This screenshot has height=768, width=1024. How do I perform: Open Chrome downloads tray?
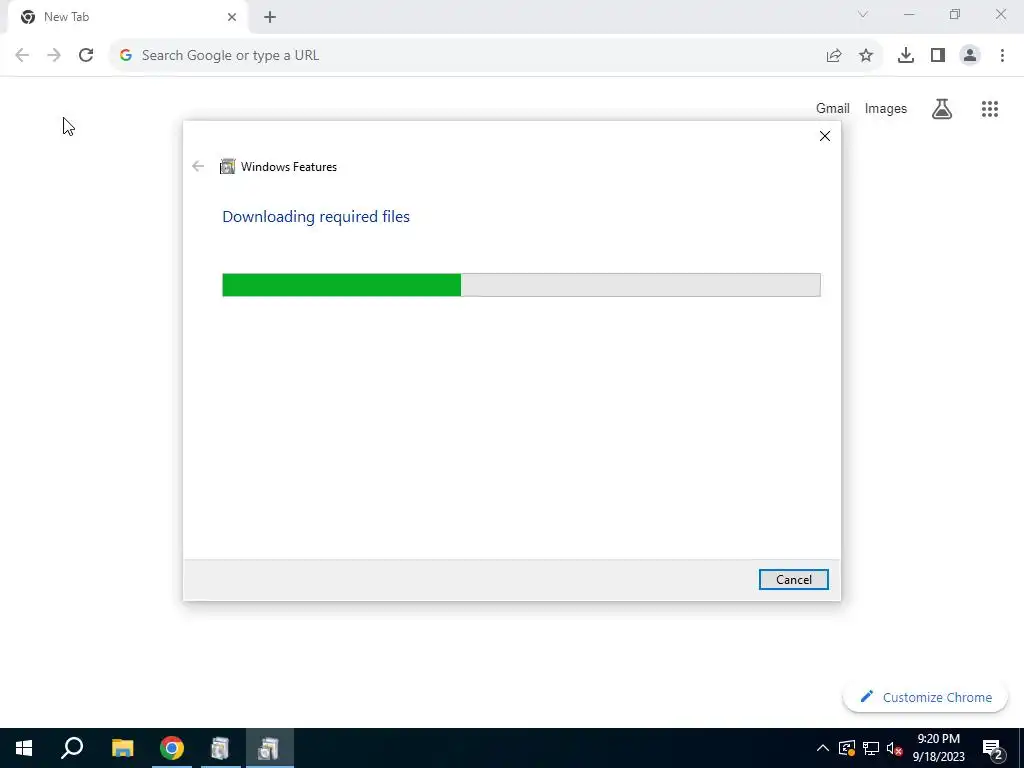pyautogui.click(x=906, y=56)
